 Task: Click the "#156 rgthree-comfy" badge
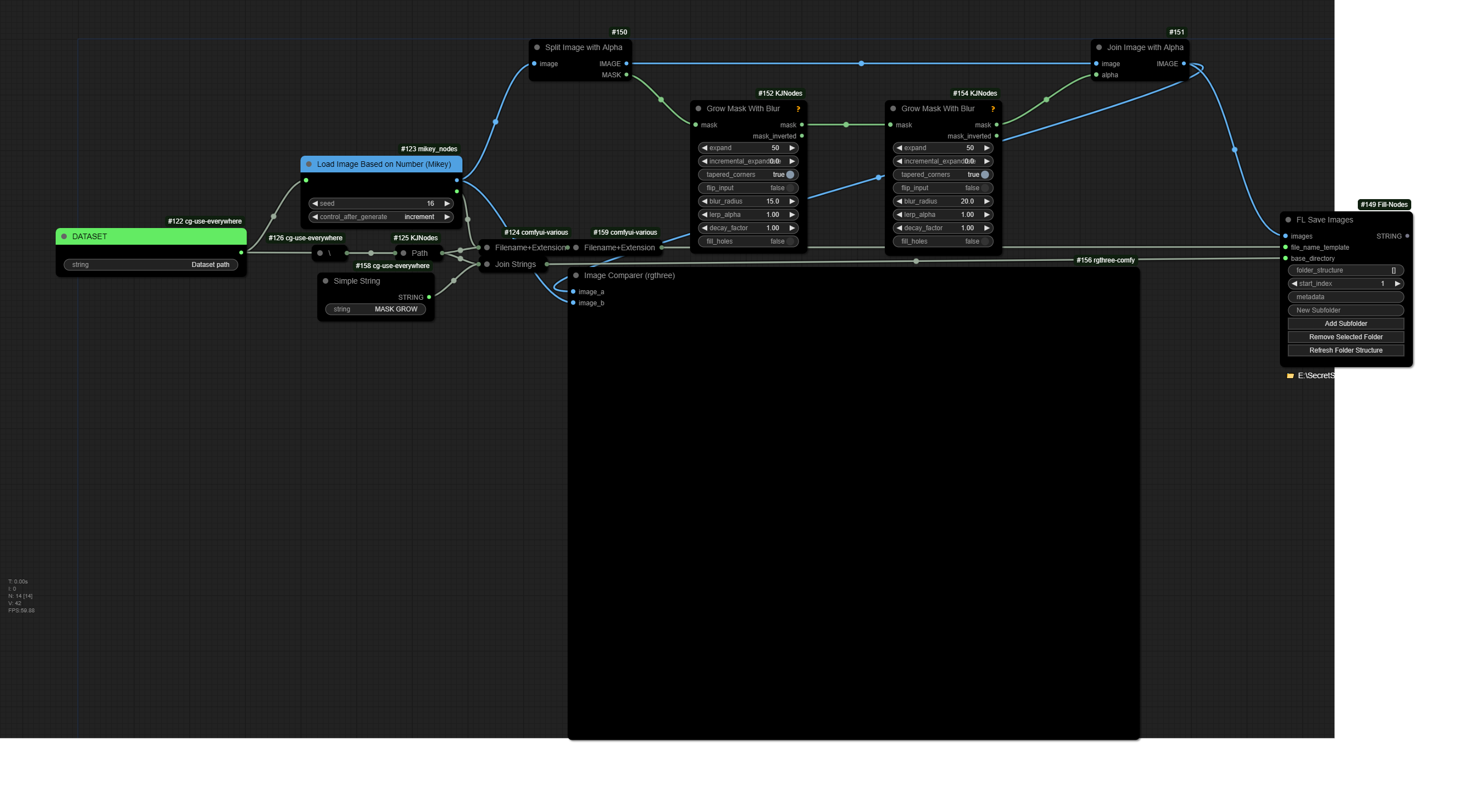1106,260
